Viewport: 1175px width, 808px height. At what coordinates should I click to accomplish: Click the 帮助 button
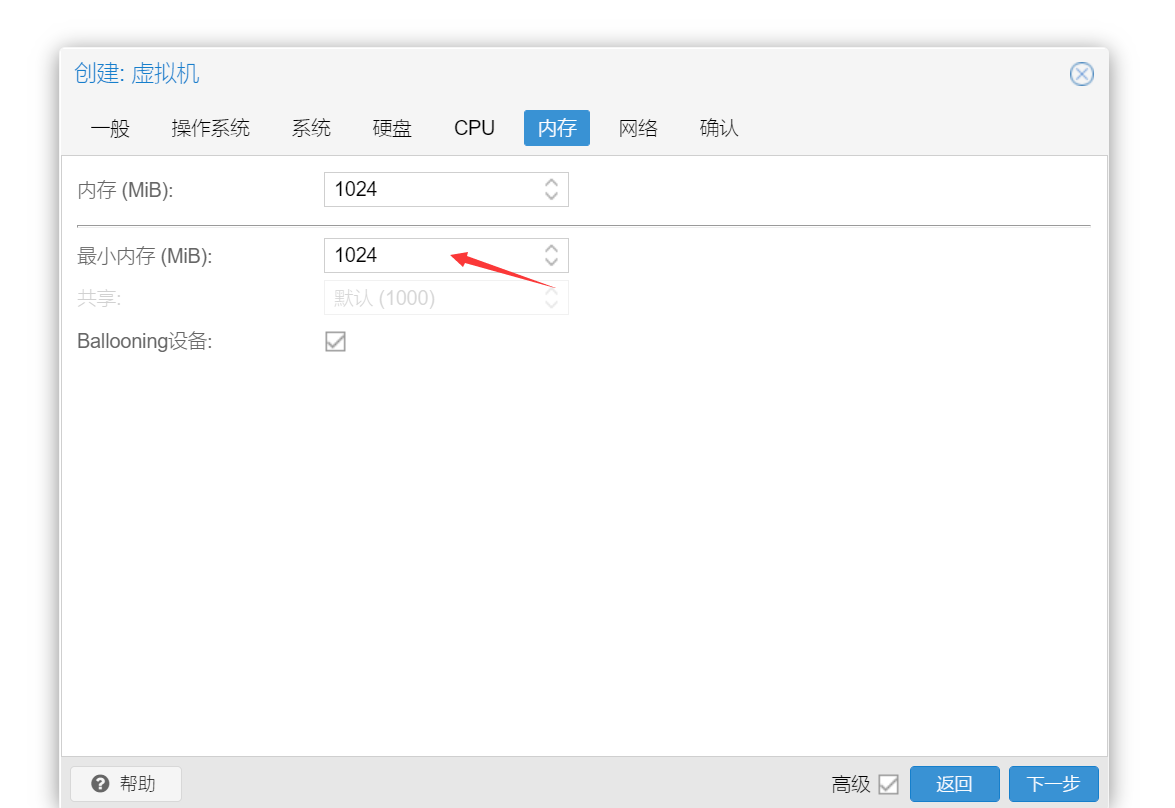(126, 784)
